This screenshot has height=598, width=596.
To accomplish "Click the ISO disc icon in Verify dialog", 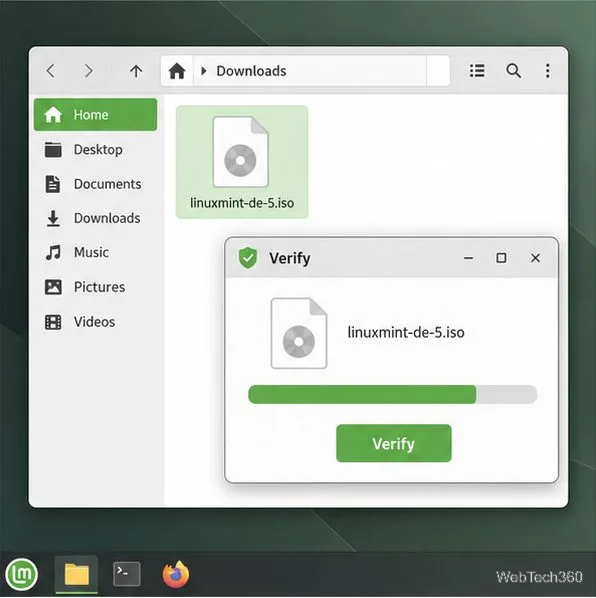I will pyautogui.click(x=299, y=333).
